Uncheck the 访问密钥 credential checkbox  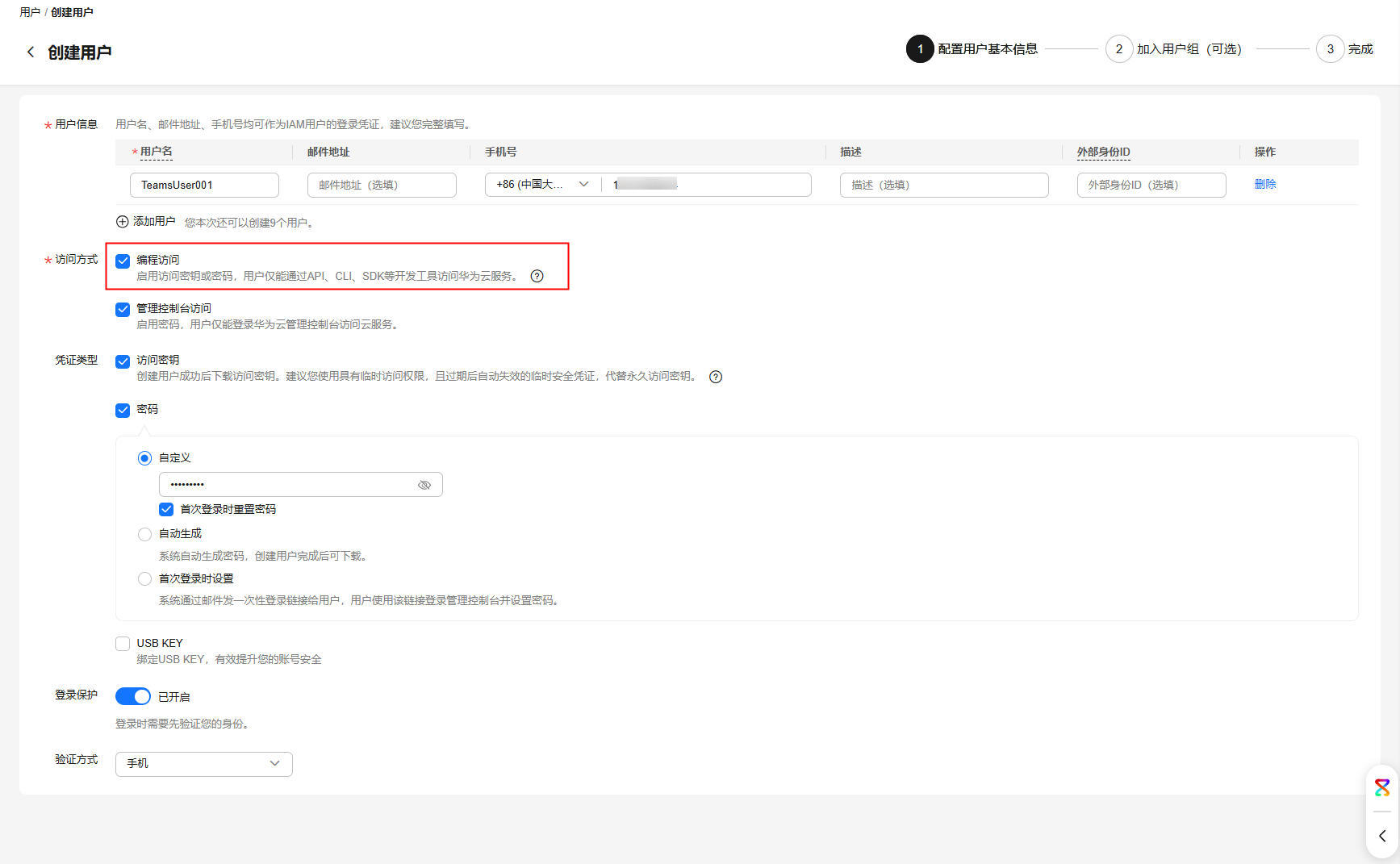coord(123,361)
